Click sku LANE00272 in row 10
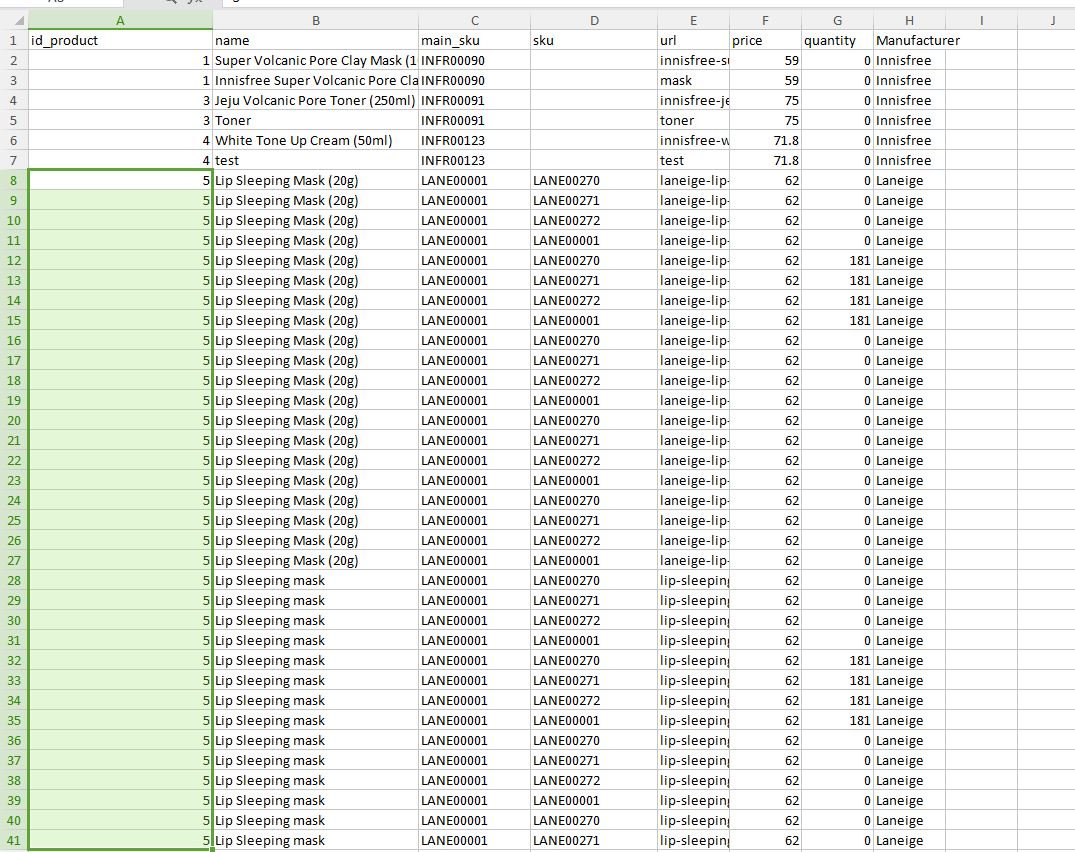This screenshot has width=1075, height=852. click(x=594, y=220)
